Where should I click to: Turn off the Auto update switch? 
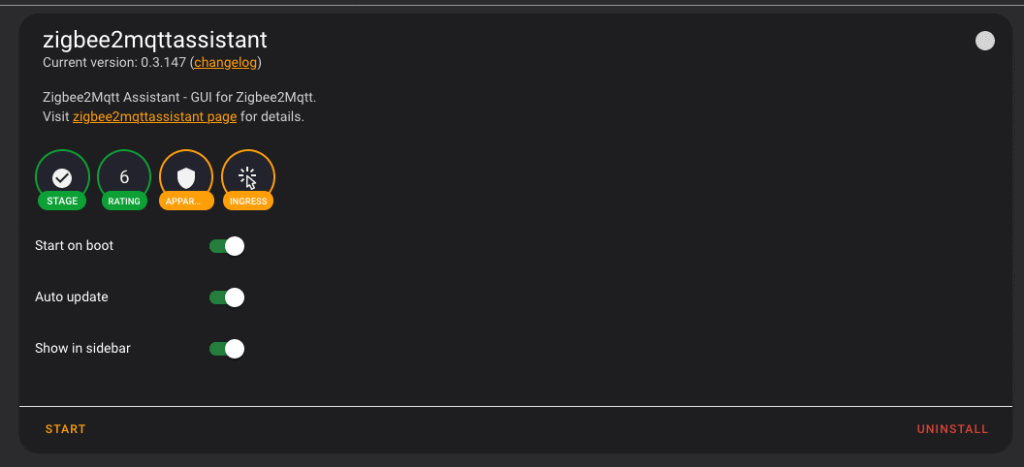point(227,297)
